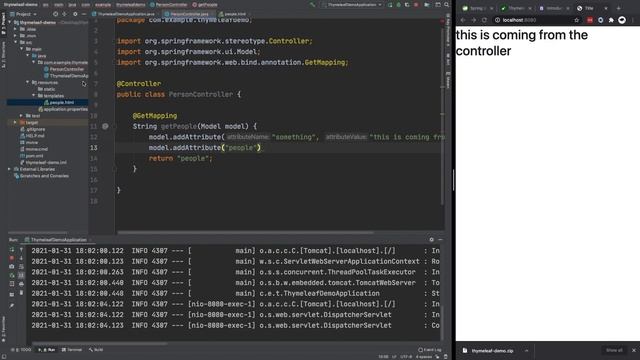Image resolution: width=640 pixels, height=360 pixels.
Task: Go forward in Chrome browser
Action: [x=473, y=20]
